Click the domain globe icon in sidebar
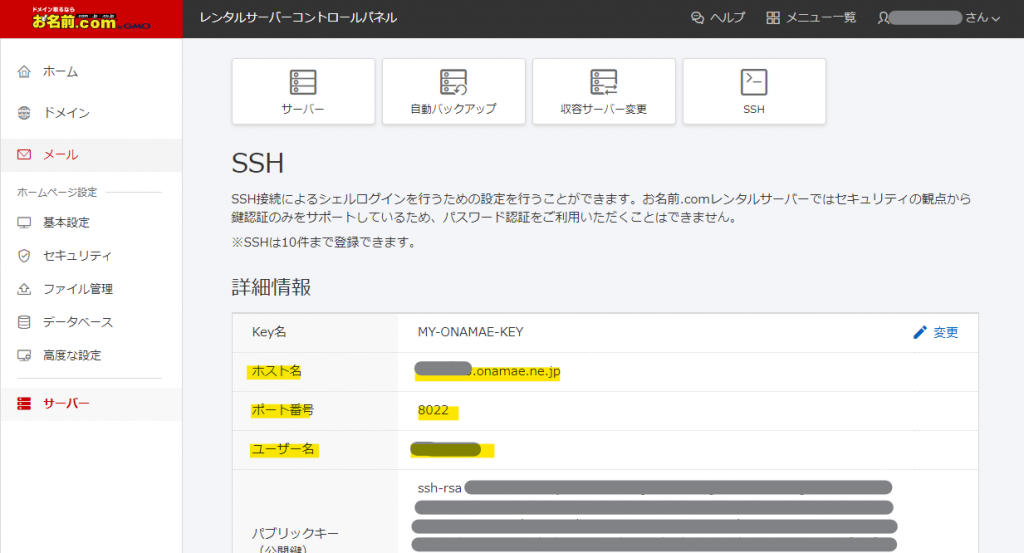The width and height of the screenshot is (1024, 553). click(25, 113)
